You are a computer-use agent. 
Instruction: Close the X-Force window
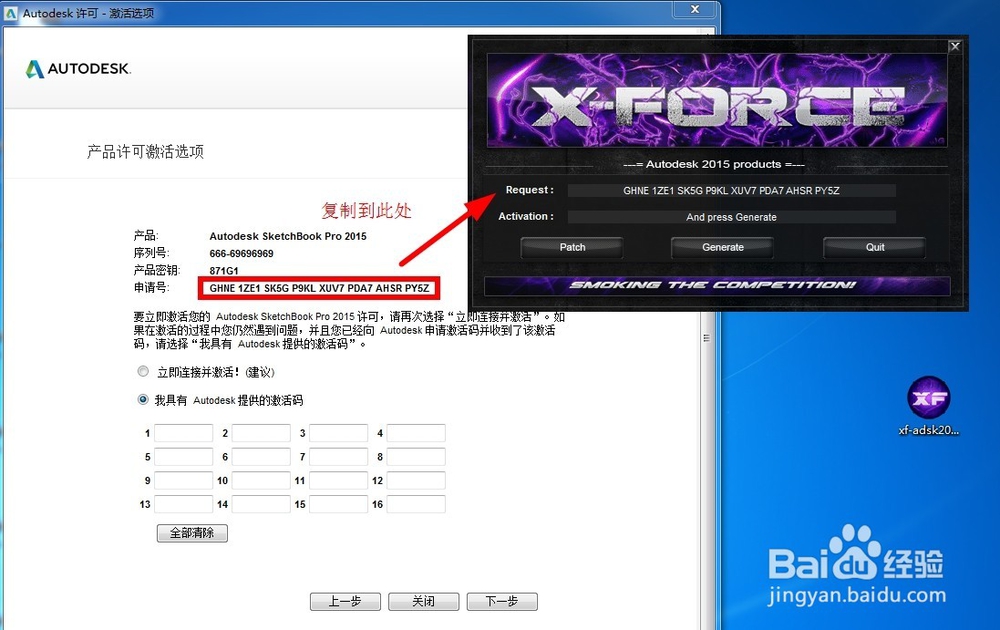click(x=955, y=46)
